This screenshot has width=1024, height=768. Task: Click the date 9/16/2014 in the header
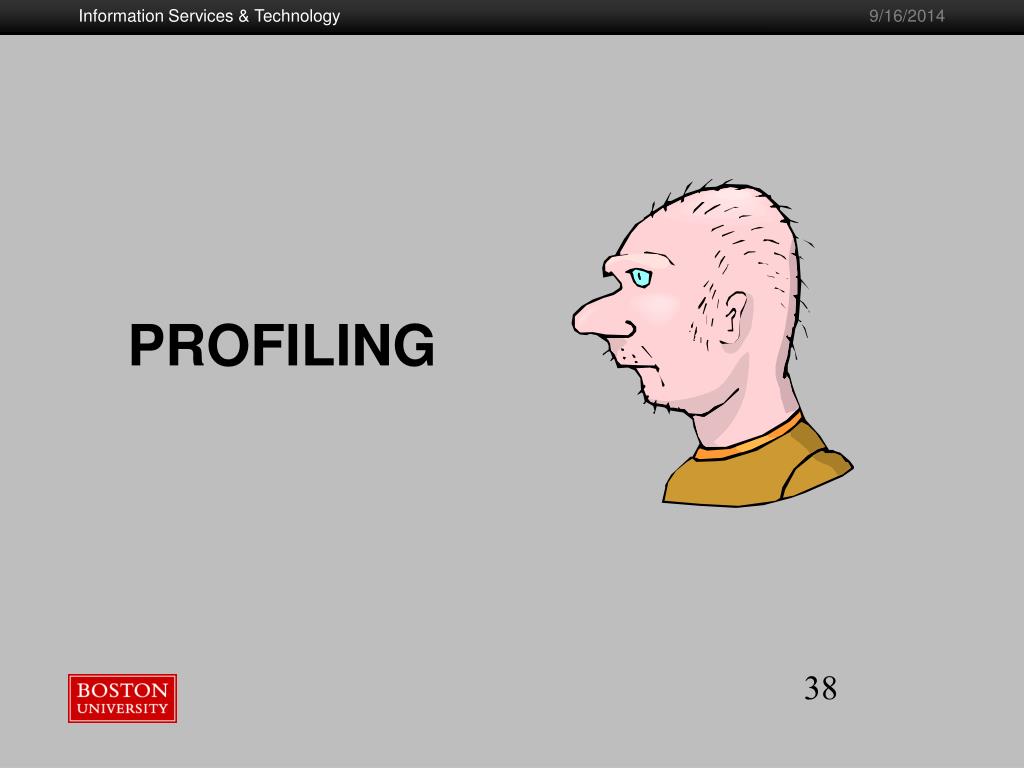click(x=906, y=16)
